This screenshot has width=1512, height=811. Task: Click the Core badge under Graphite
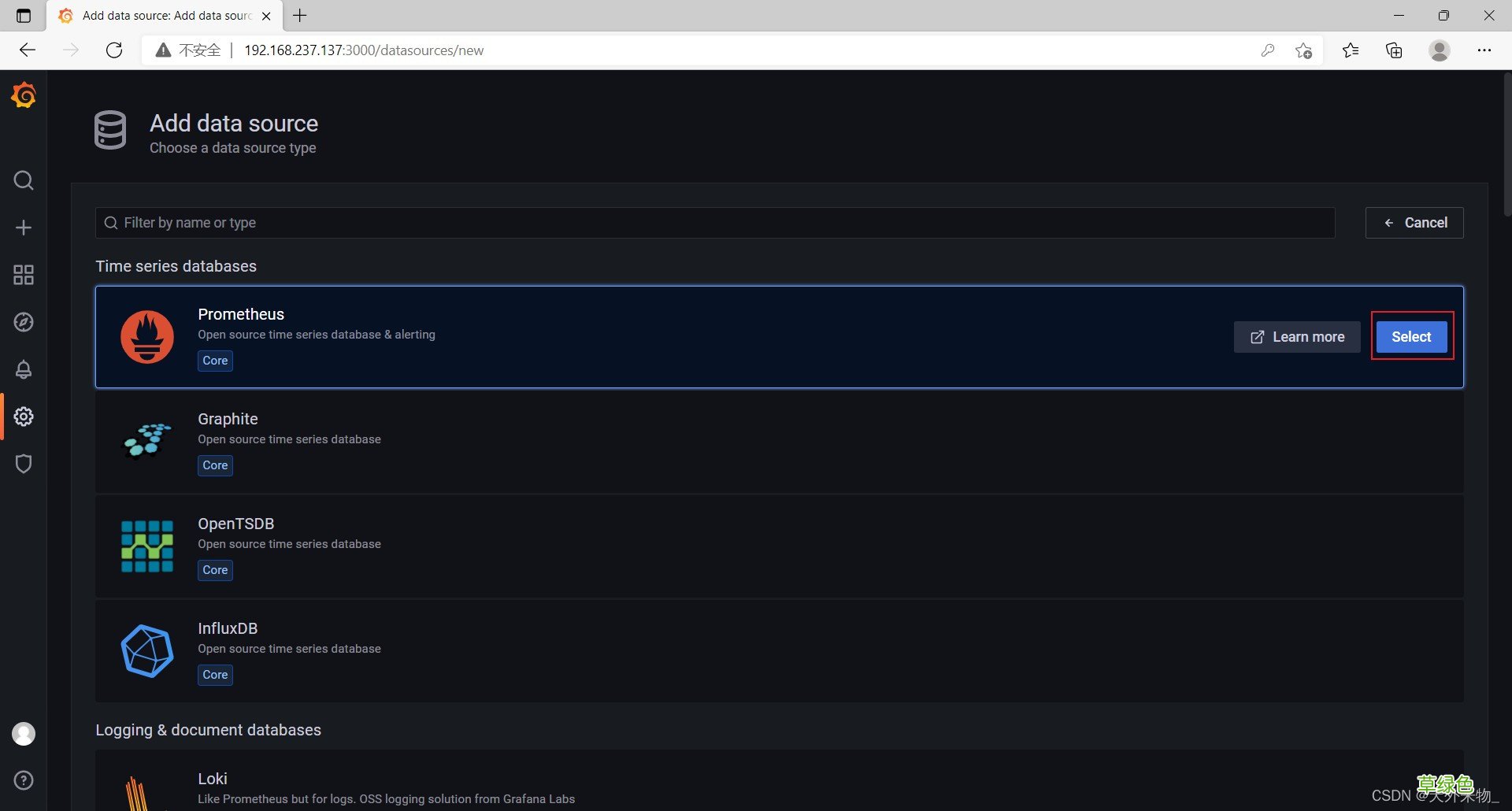215,465
